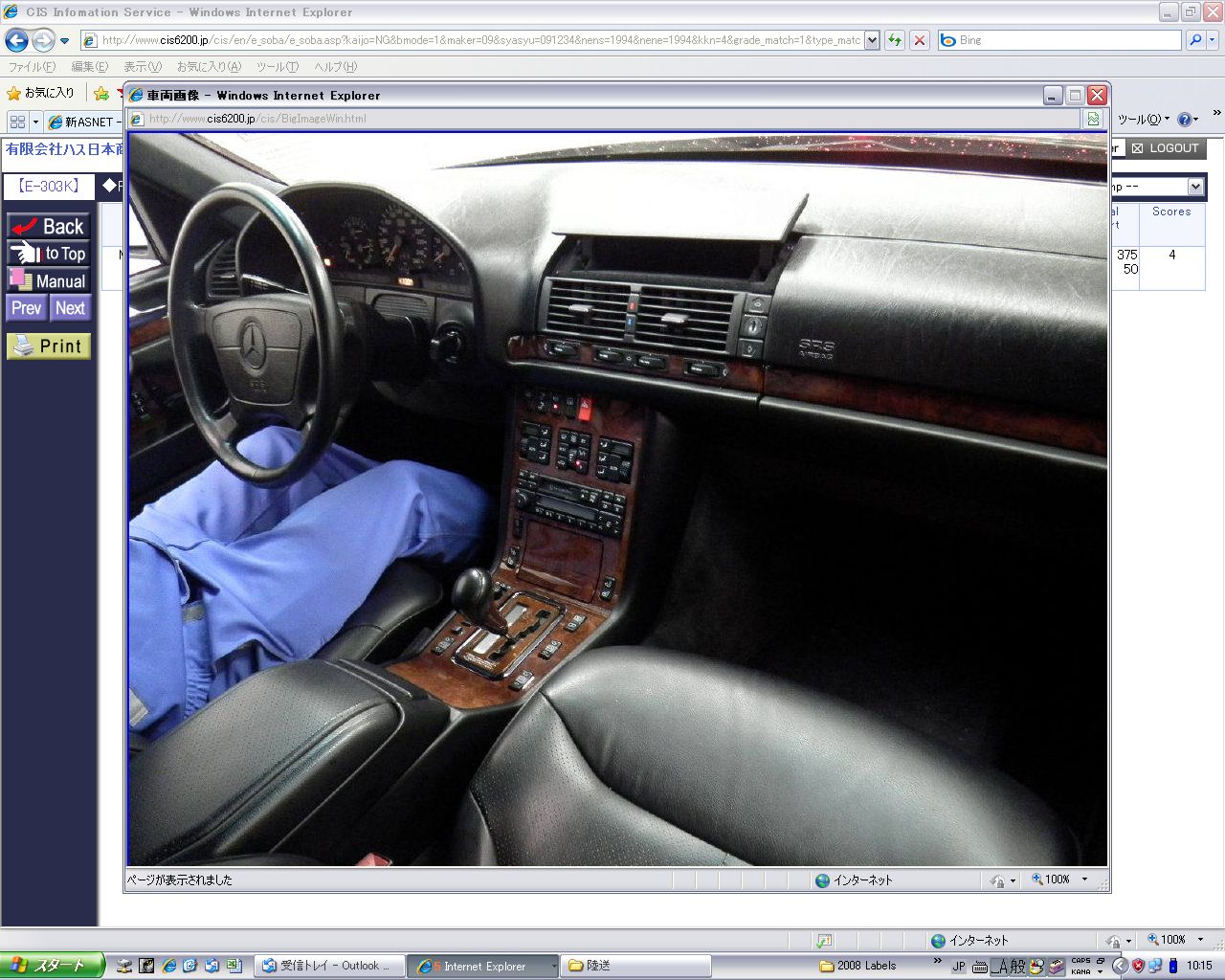
Task: Click compatibility view icon in popup address bar
Action: click(x=1093, y=119)
